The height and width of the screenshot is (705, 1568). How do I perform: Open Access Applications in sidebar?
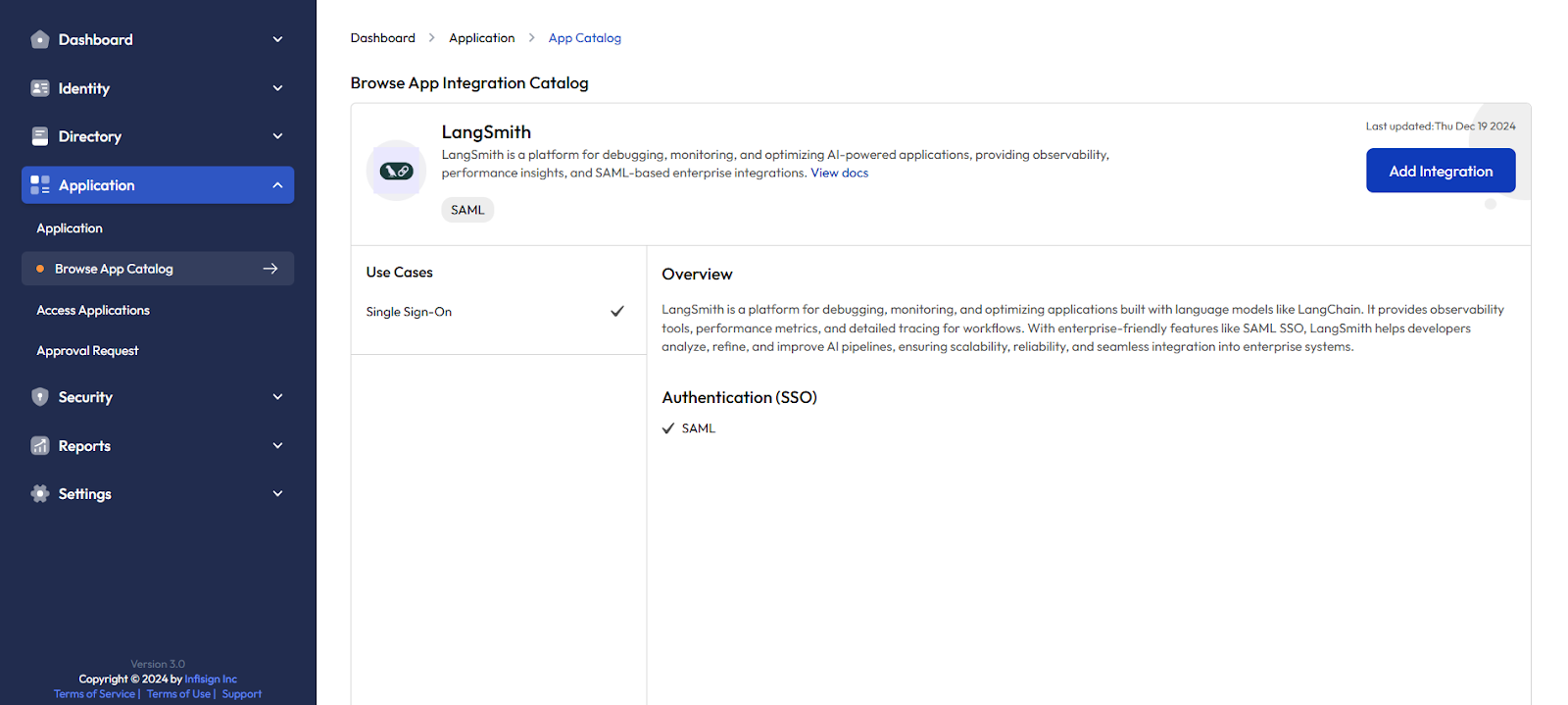tap(93, 310)
